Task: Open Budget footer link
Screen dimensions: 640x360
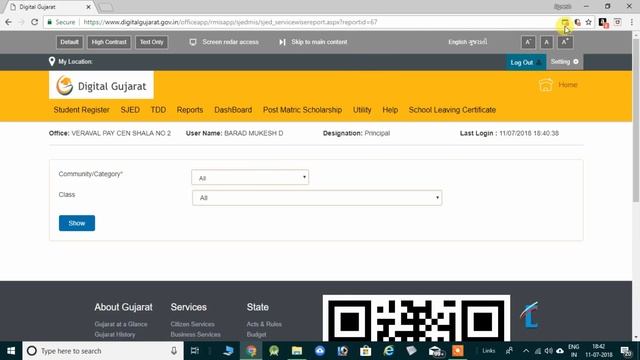Action: point(256,334)
